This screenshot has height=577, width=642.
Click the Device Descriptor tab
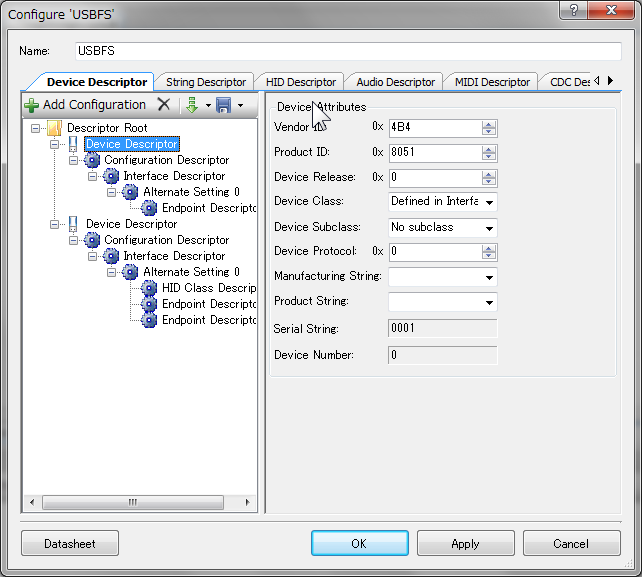[x=97, y=82]
